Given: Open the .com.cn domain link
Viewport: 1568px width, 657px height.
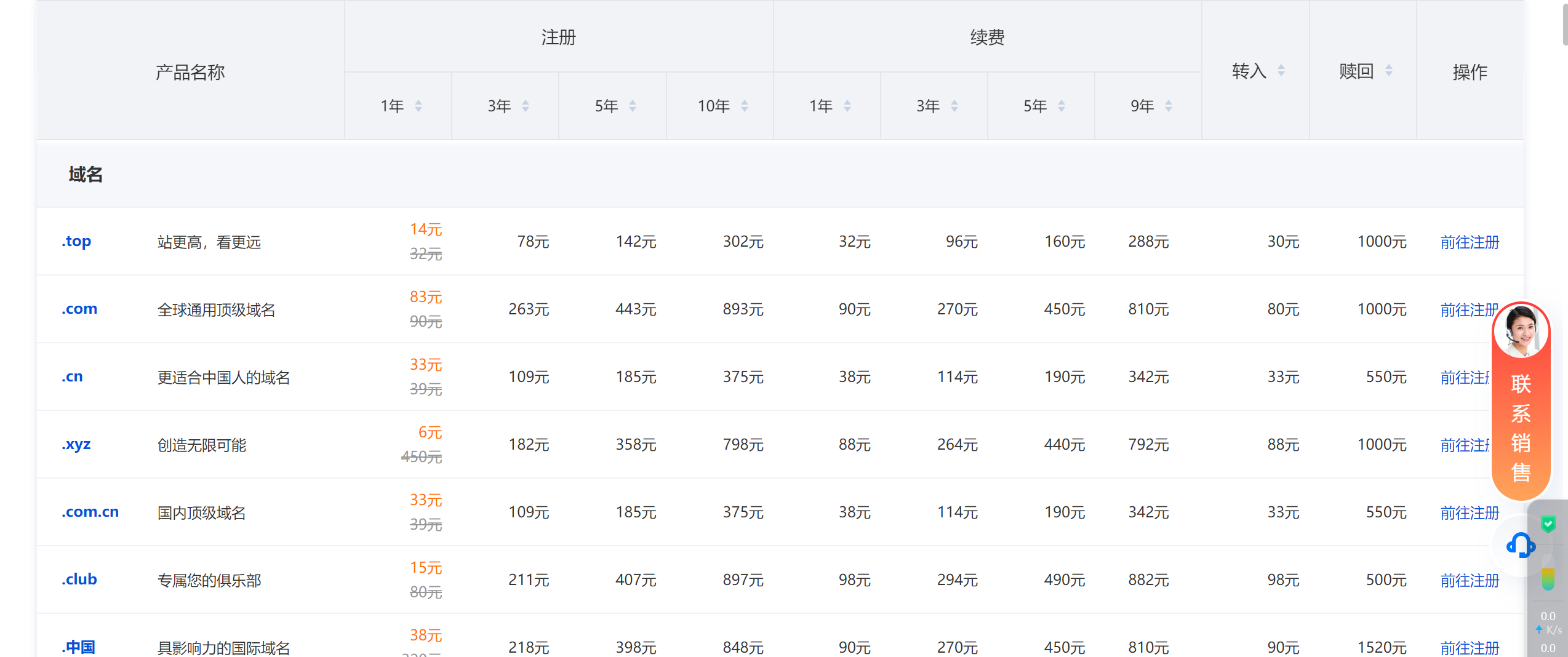Looking at the screenshot, I should coord(90,512).
